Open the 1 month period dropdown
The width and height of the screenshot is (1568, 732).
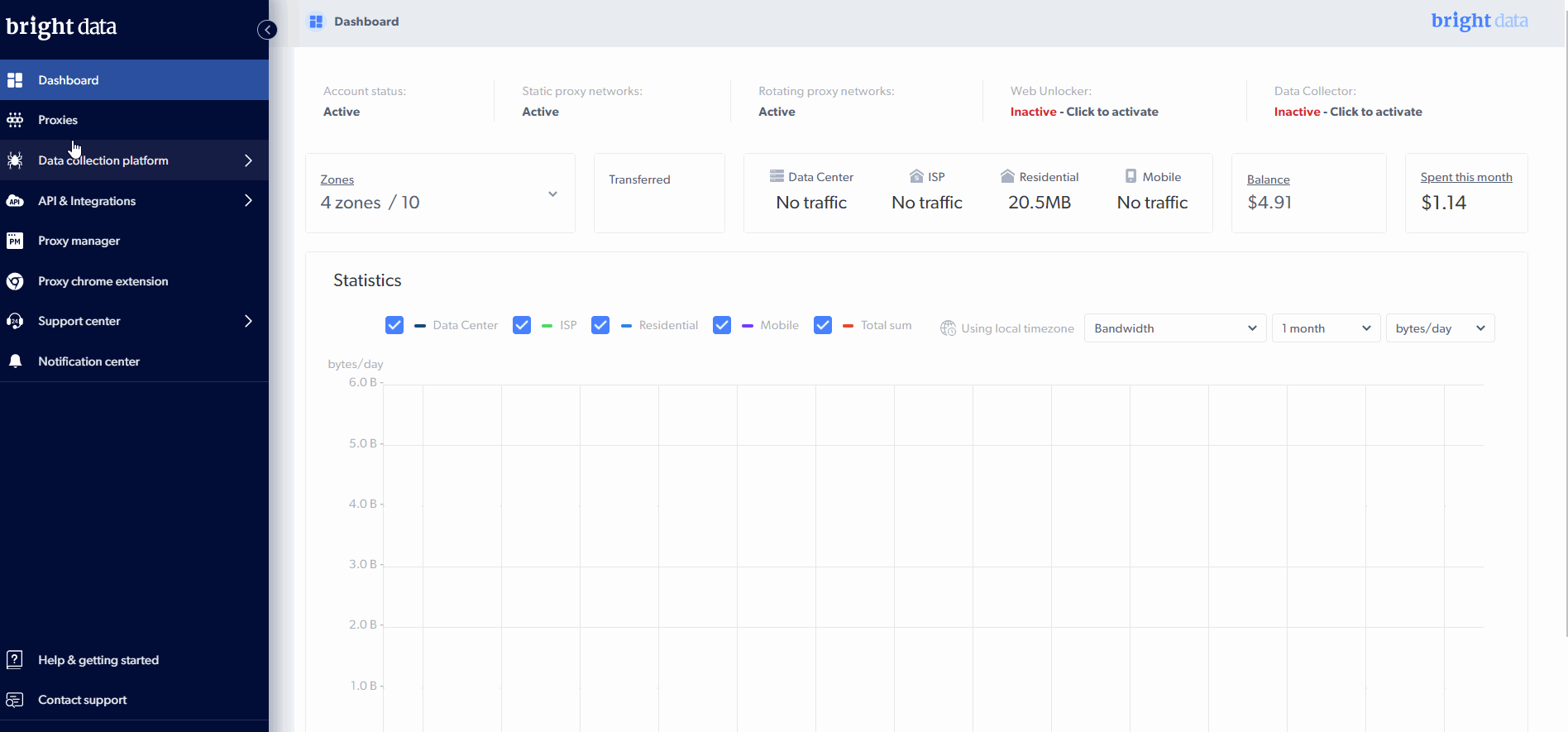pos(1327,328)
